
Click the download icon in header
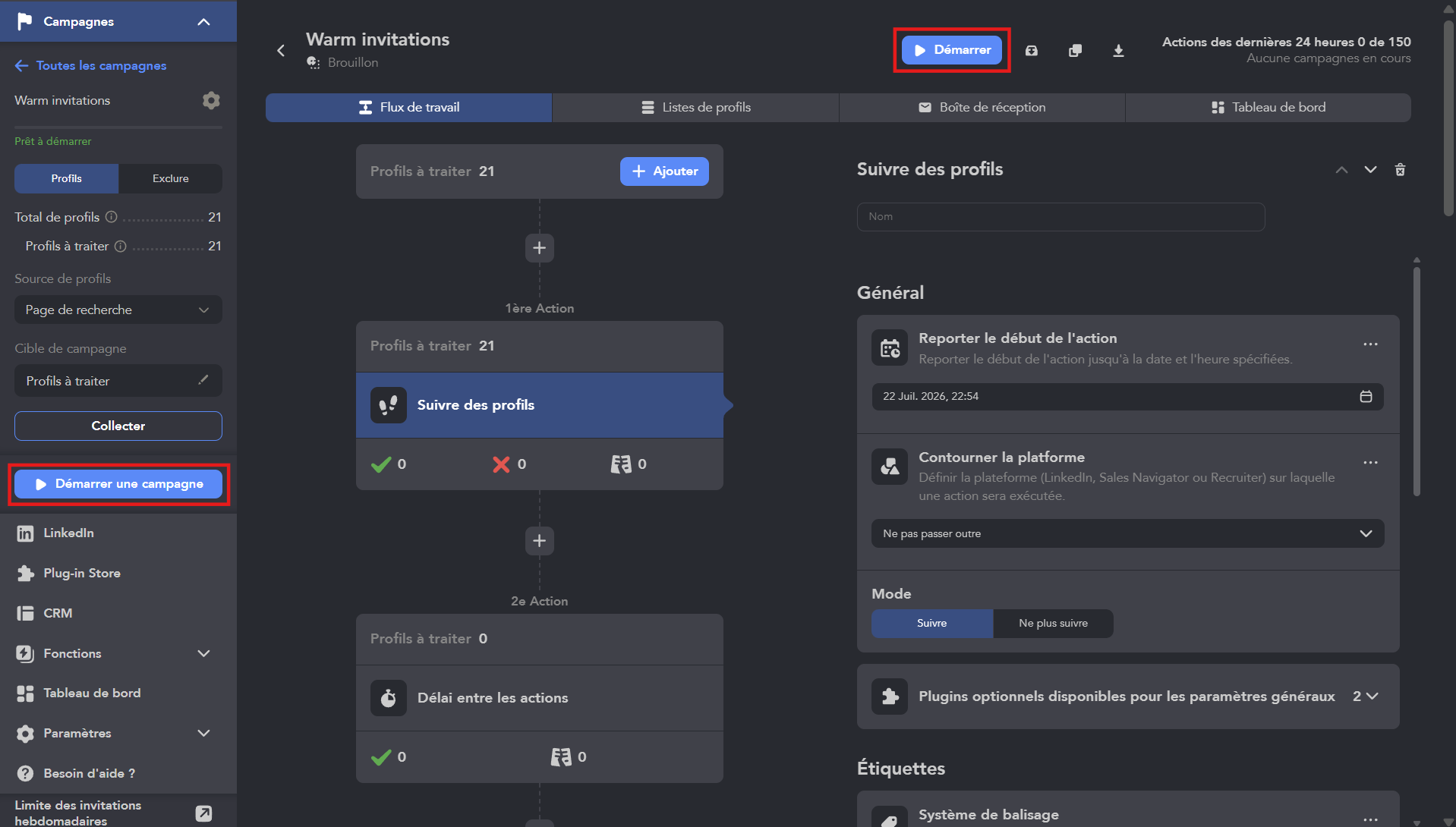(x=1118, y=50)
